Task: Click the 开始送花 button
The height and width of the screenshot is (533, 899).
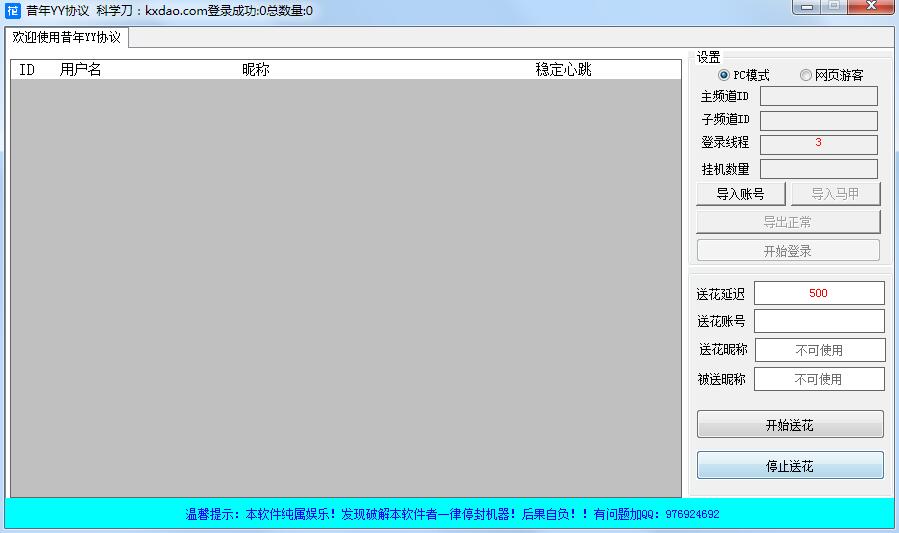Action: tap(790, 425)
